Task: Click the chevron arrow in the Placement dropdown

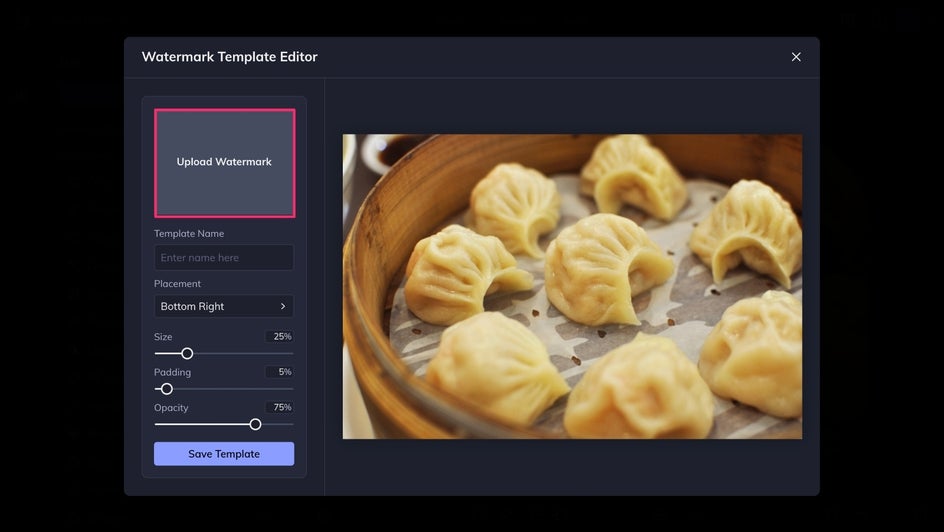Action: [x=283, y=306]
